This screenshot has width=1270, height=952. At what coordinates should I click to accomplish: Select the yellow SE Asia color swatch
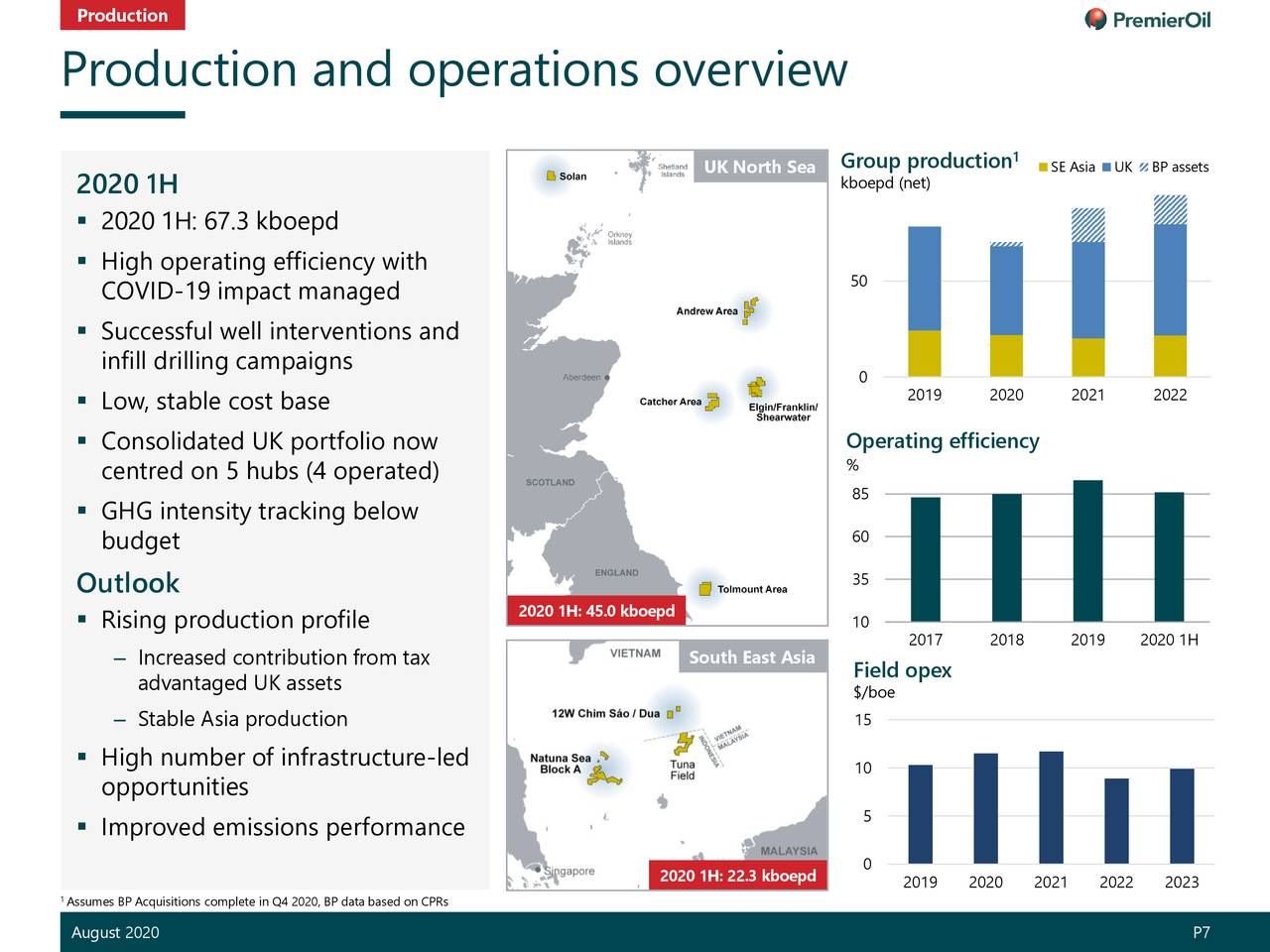pos(1041,167)
